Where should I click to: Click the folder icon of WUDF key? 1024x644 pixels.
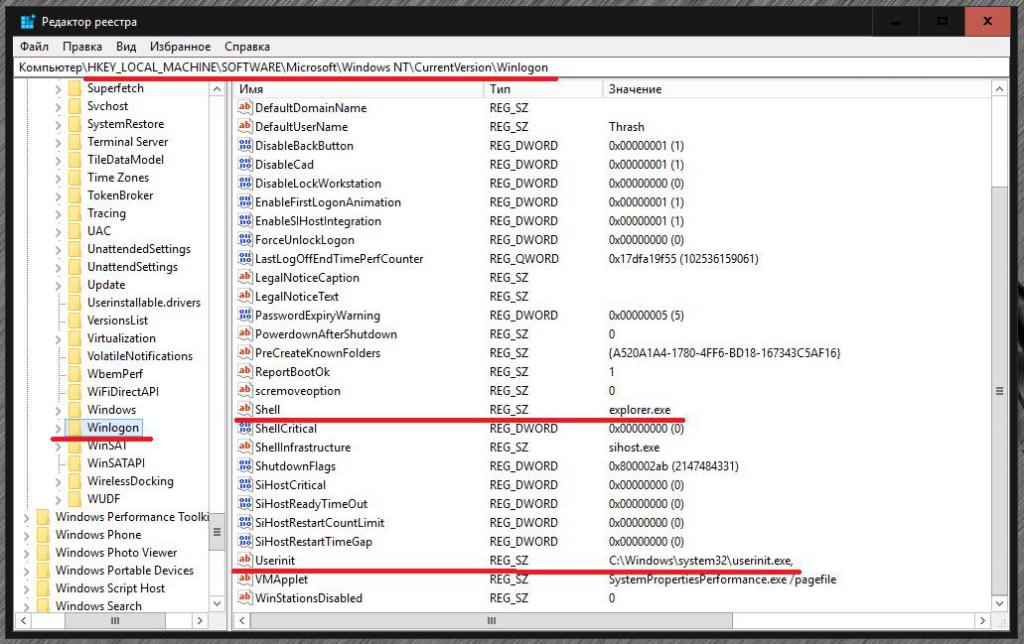[75, 499]
